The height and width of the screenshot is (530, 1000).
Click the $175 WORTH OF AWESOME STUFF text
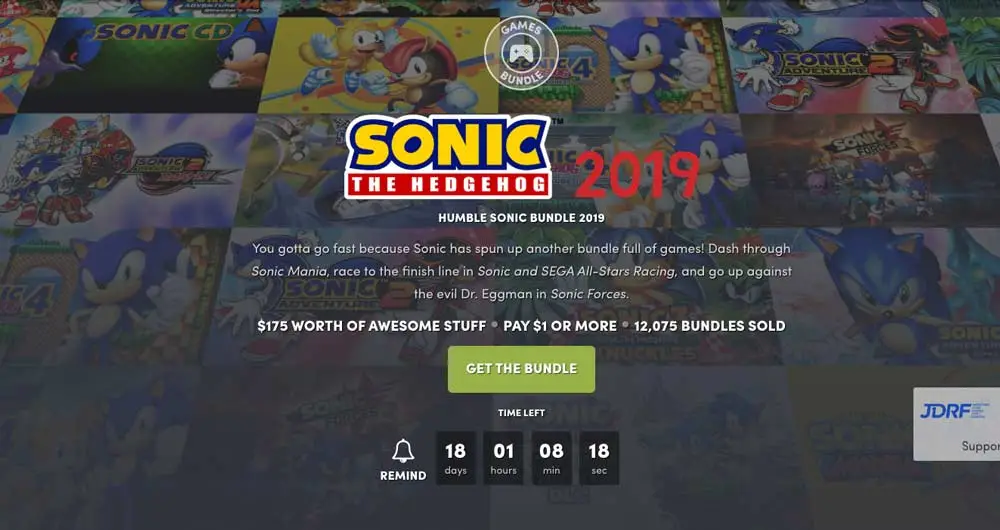372,326
